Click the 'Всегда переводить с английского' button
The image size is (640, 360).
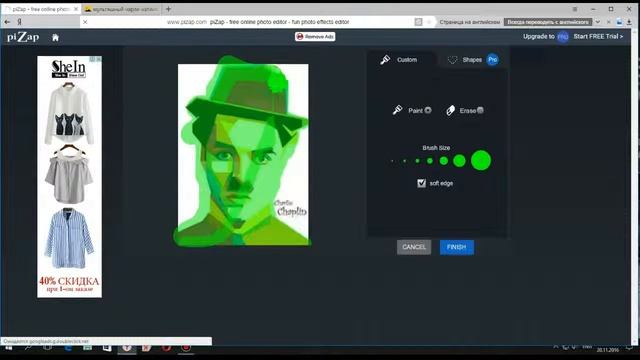[x=548, y=22]
